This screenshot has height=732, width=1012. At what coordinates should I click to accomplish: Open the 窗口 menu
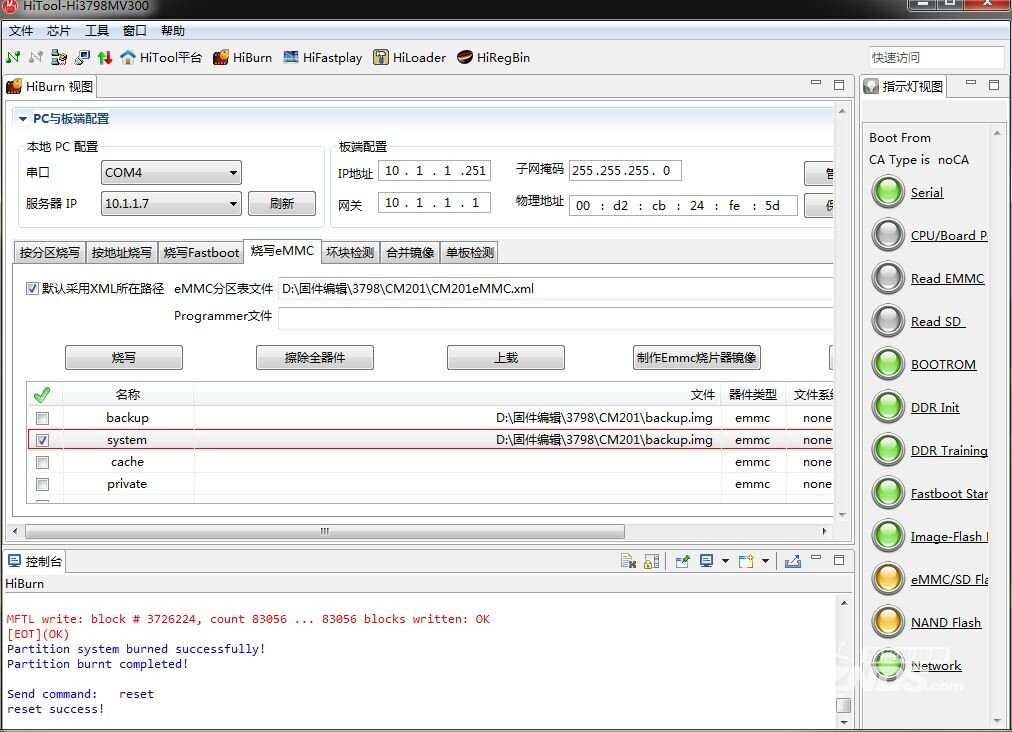134,31
